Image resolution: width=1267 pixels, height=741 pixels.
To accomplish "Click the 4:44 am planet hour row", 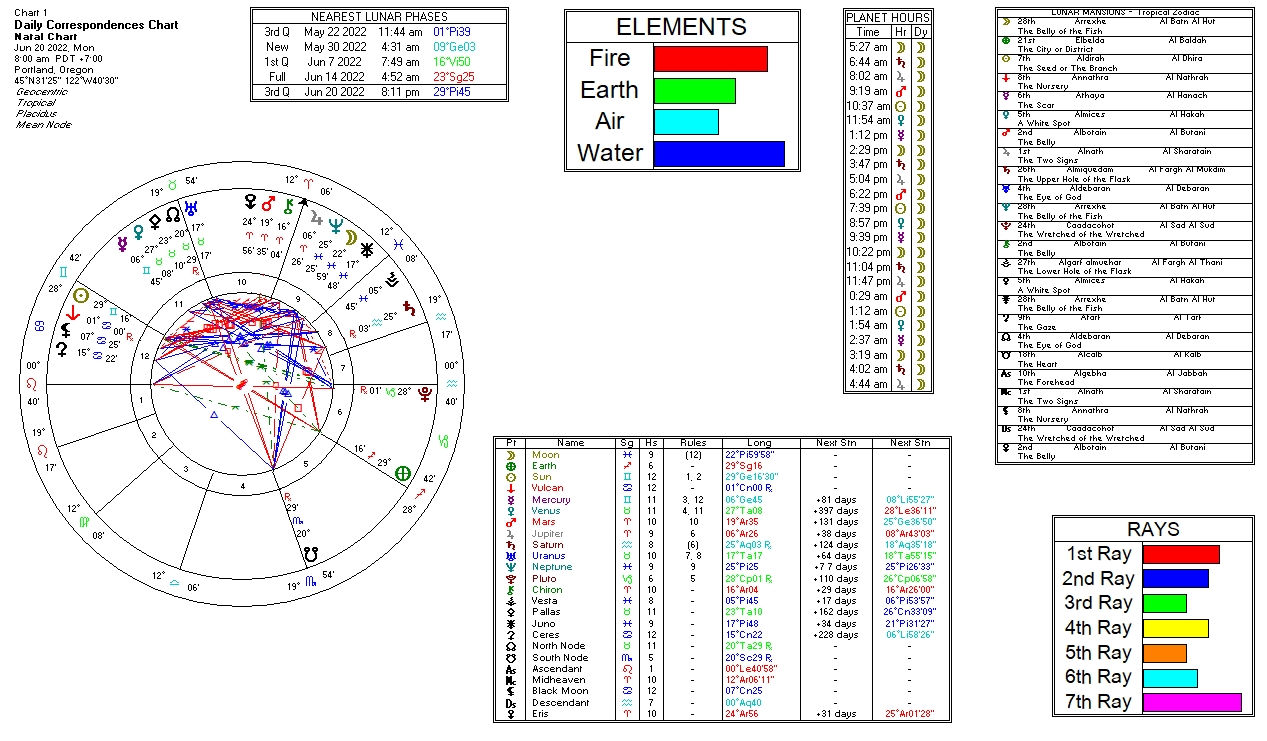I will (888, 384).
